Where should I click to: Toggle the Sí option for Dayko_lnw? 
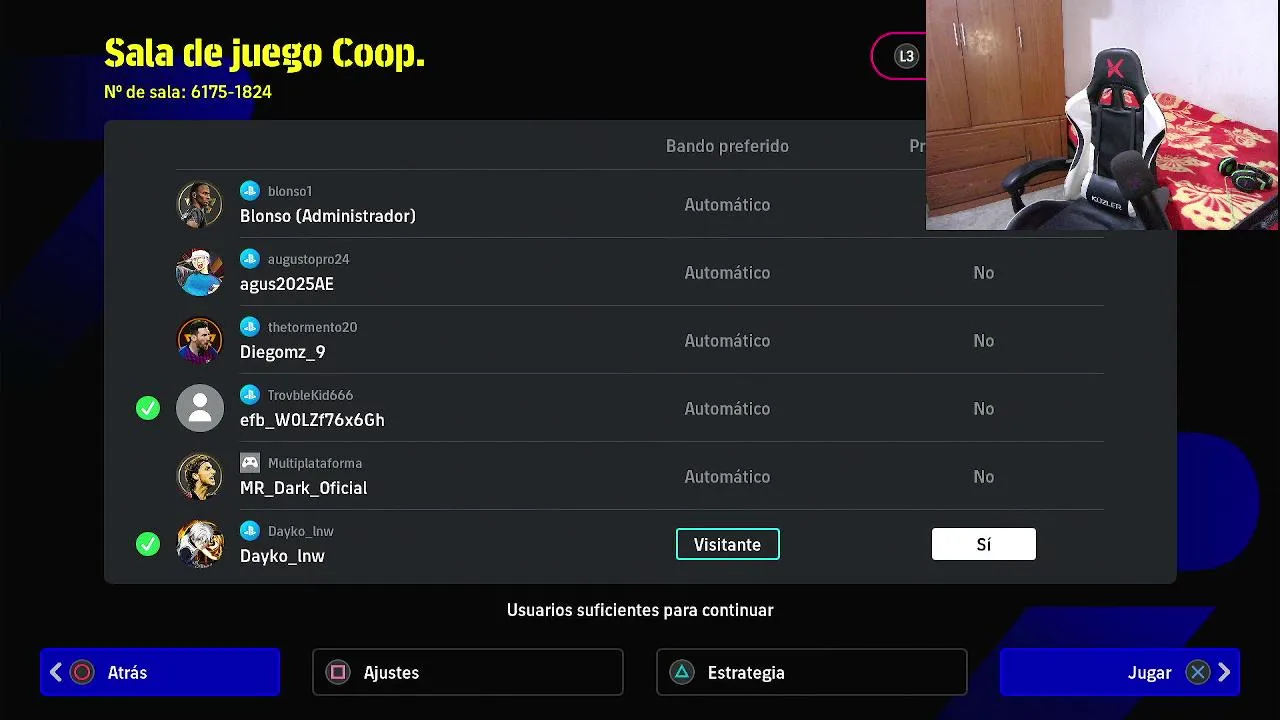coord(984,544)
